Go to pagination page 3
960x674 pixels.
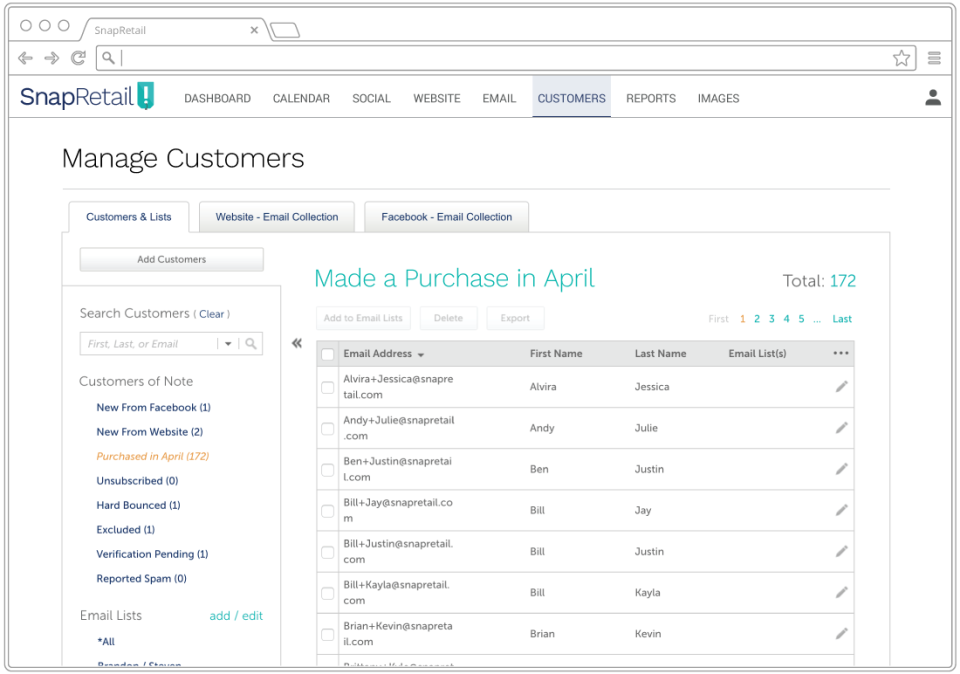point(771,318)
